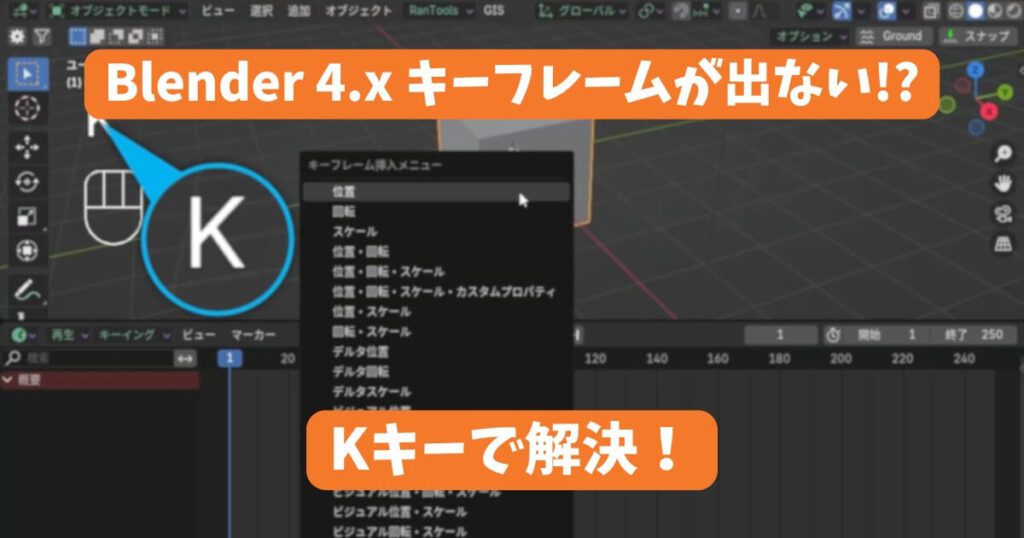Open the オプション dropdown
The height and width of the screenshot is (538, 1024).
[x=810, y=37]
